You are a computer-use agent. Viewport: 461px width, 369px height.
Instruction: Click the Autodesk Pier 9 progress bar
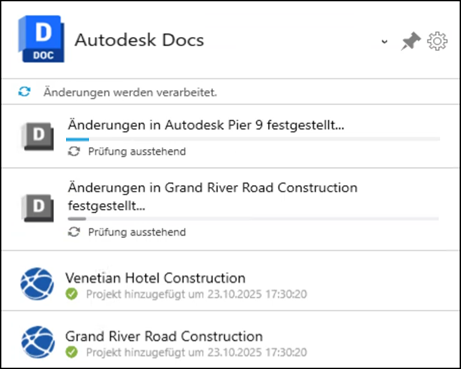tap(253, 139)
